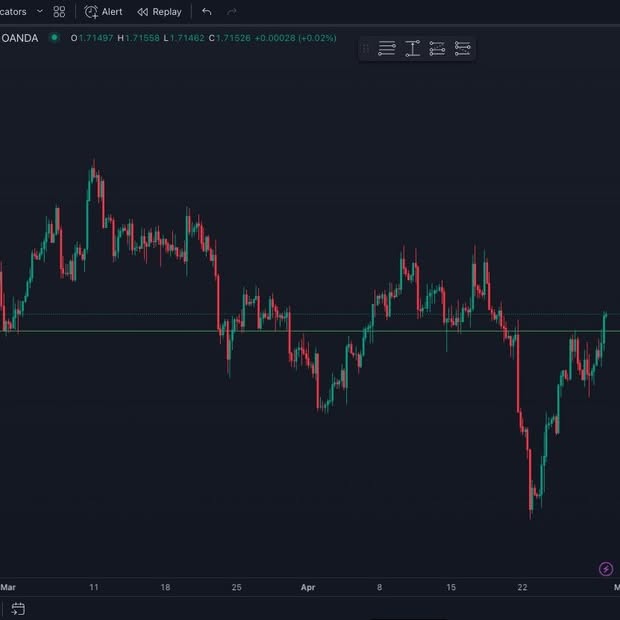Click the purple lightning bolt icon
620x620 pixels.
point(605,569)
